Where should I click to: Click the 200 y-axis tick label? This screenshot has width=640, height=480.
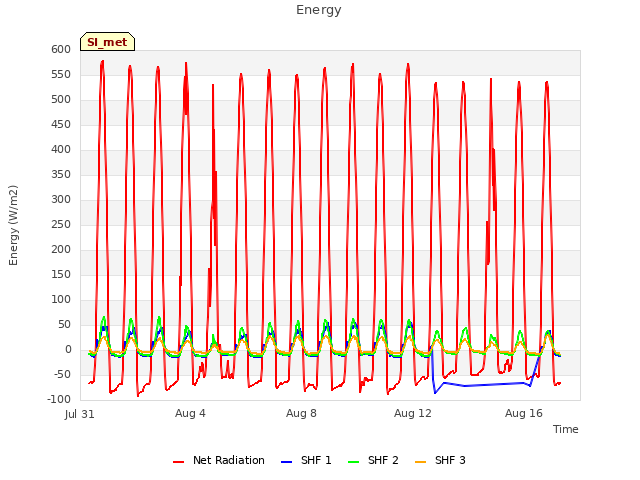(x=61, y=249)
